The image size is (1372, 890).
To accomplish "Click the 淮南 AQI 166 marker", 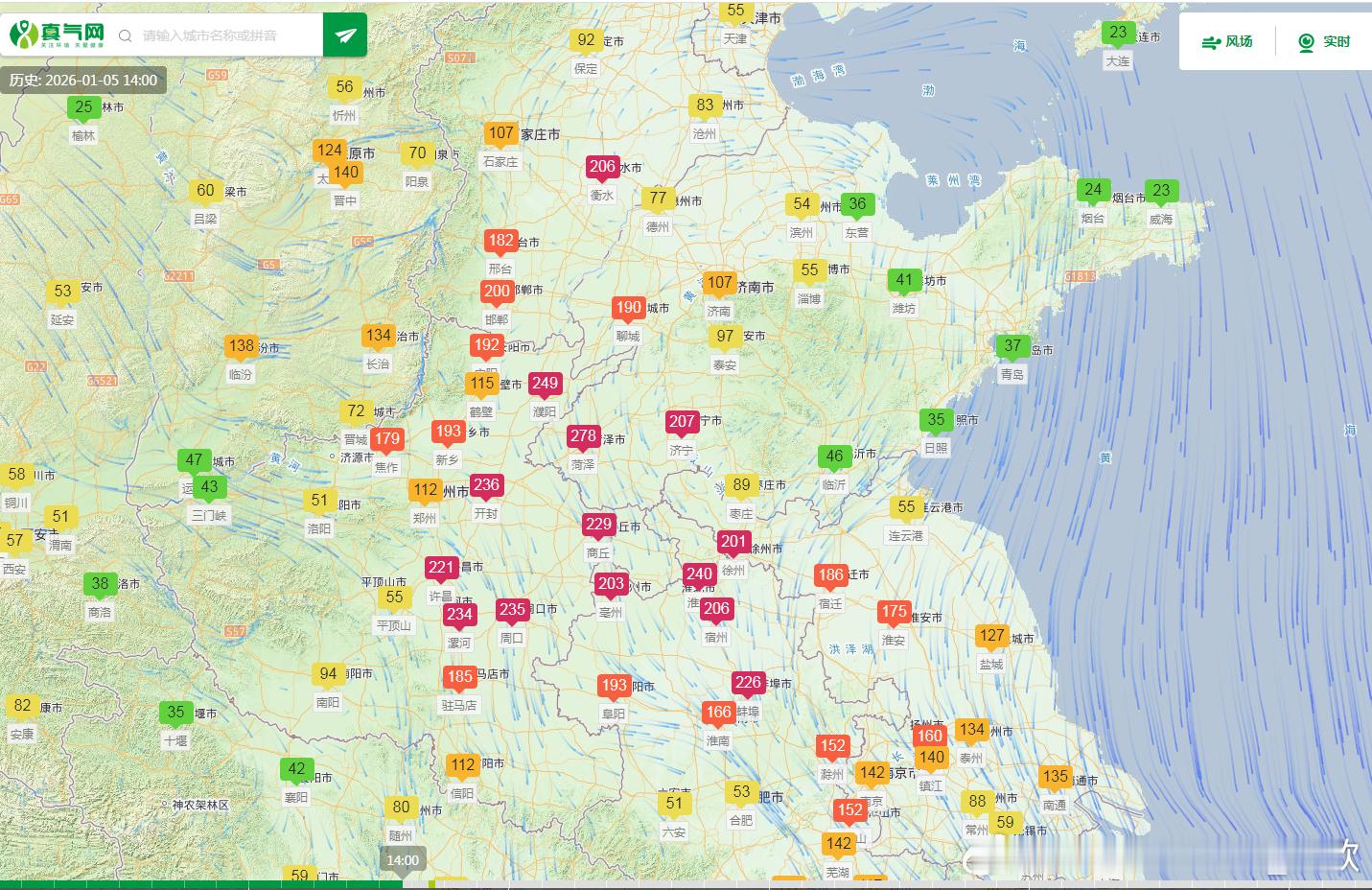I will click(718, 714).
